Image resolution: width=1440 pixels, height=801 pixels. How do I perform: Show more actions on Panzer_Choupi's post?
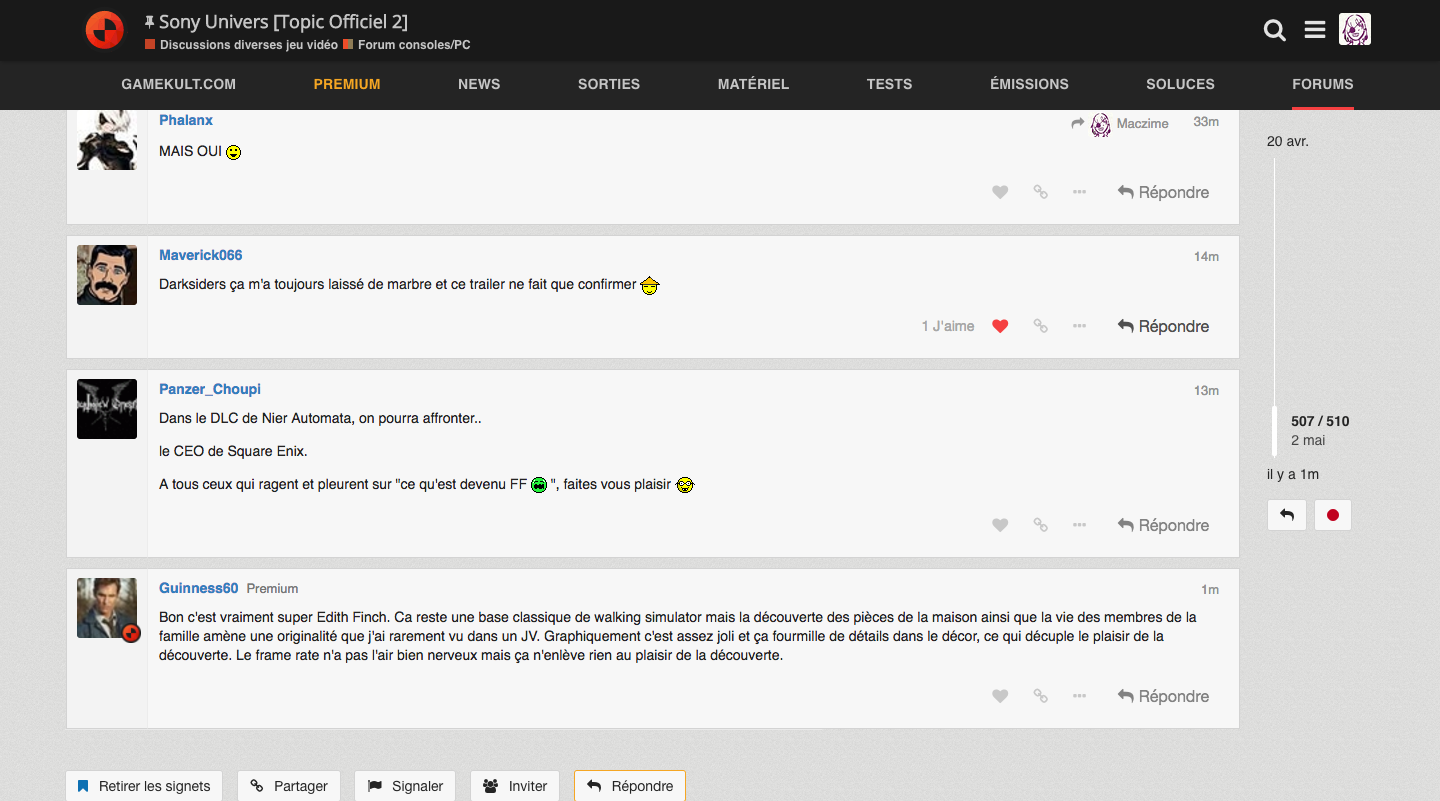pos(1079,525)
